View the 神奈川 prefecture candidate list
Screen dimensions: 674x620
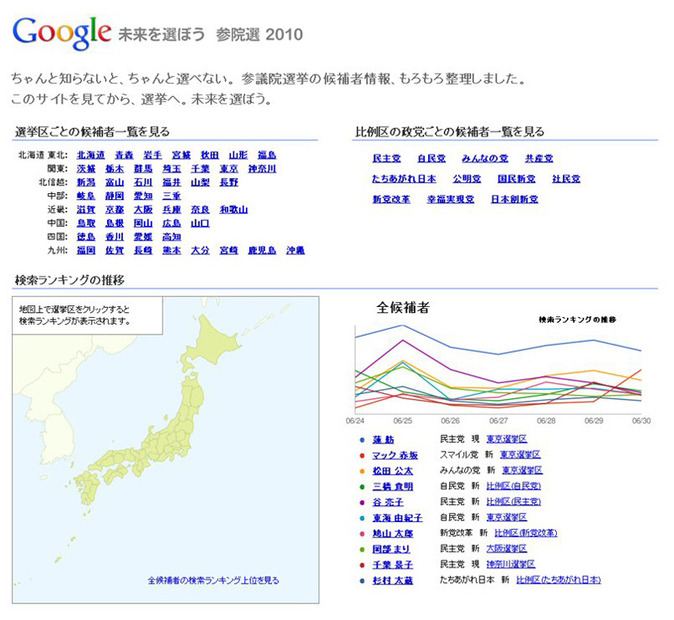262,169
